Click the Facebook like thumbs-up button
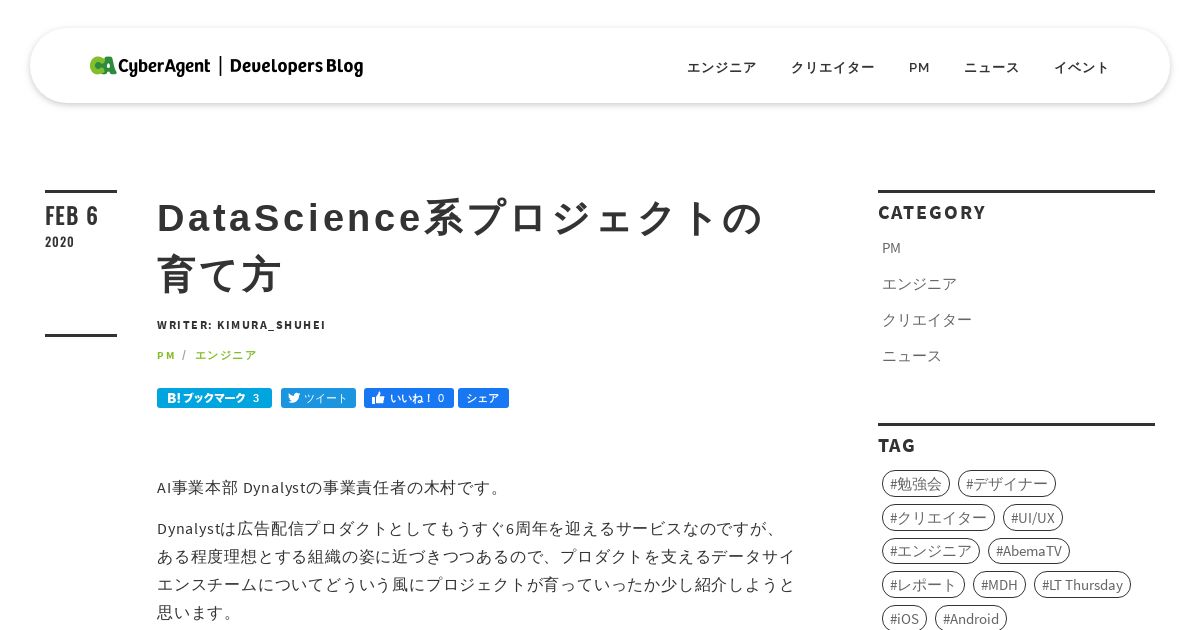Viewport: 1200px width, 630px height. click(x=408, y=398)
